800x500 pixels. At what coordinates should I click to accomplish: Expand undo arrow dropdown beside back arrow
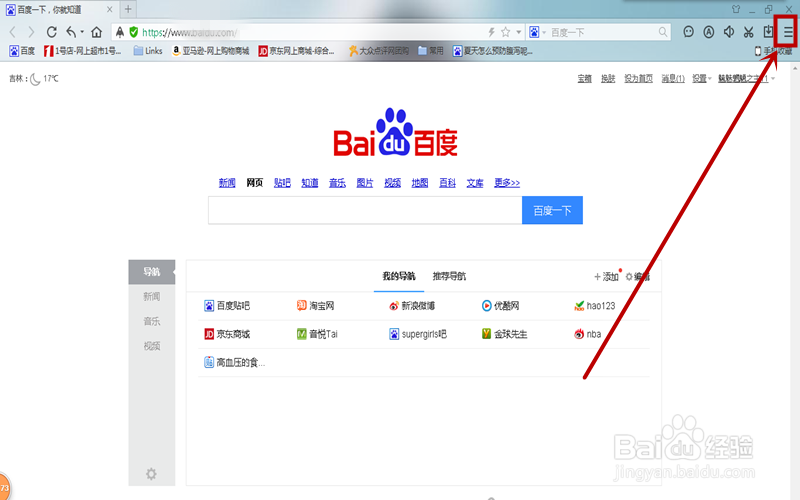(x=82, y=32)
